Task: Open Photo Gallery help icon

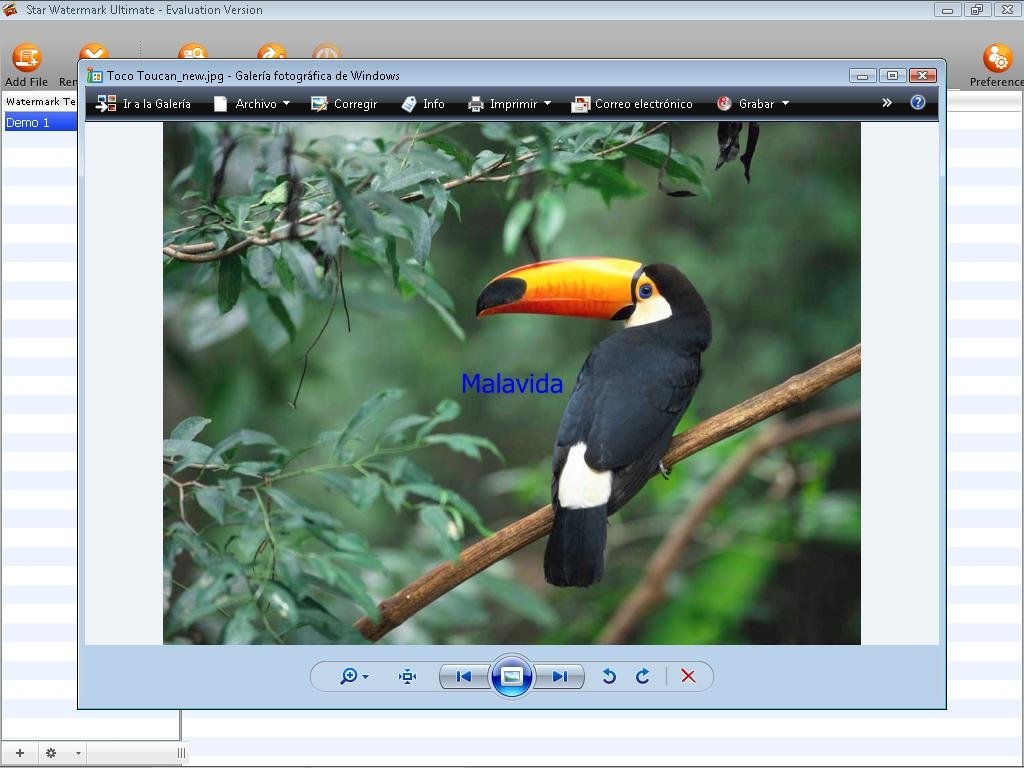Action: tap(918, 103)
